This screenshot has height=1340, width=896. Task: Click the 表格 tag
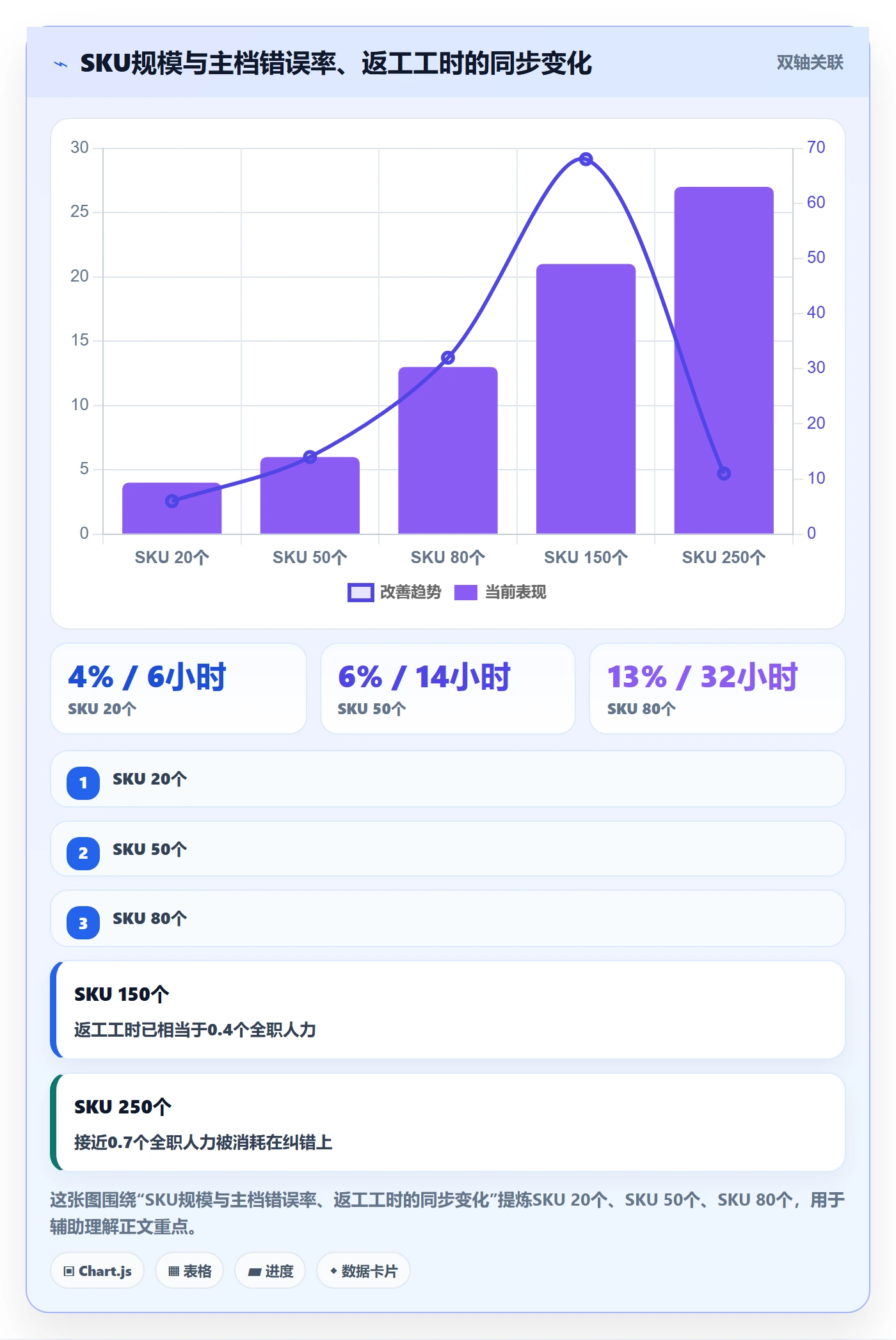(x=189, y=1271)
